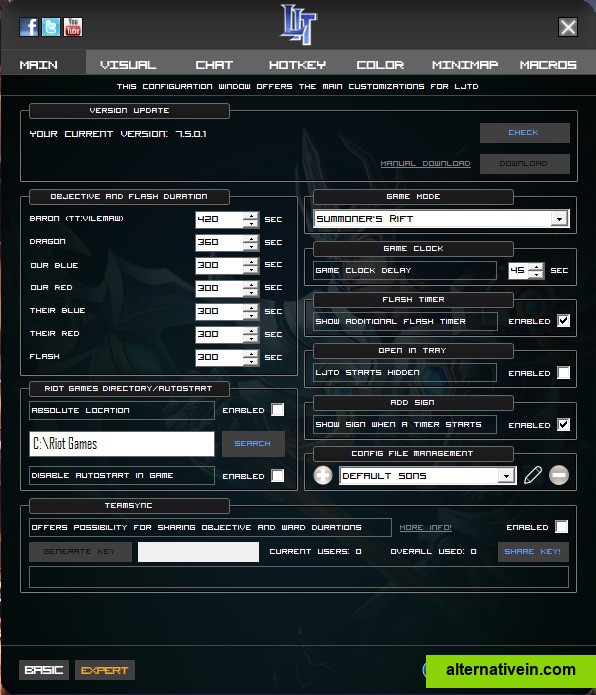This screenshot has width=596, height=695.
Task: Open the Twitter page icon
Action: 51,27
